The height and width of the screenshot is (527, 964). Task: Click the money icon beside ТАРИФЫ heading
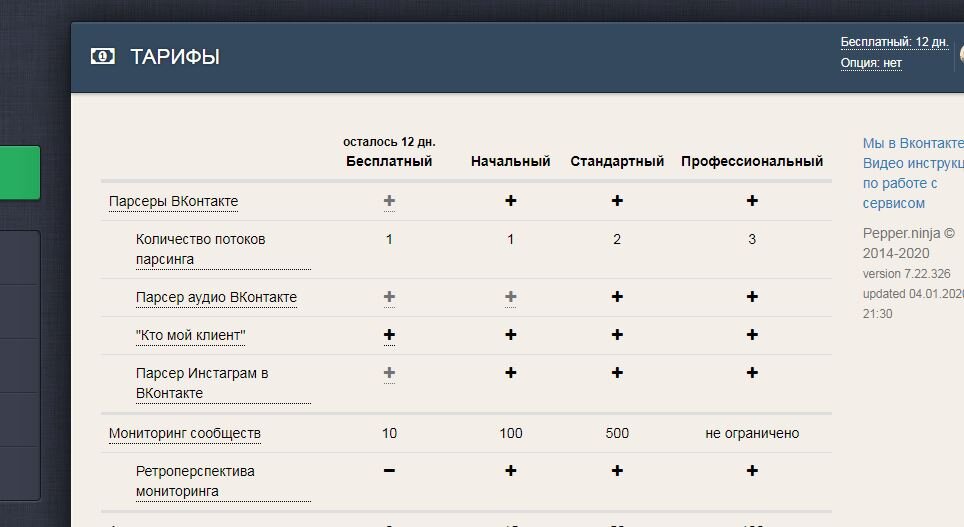pyautogui.click(x=103, y=57)
